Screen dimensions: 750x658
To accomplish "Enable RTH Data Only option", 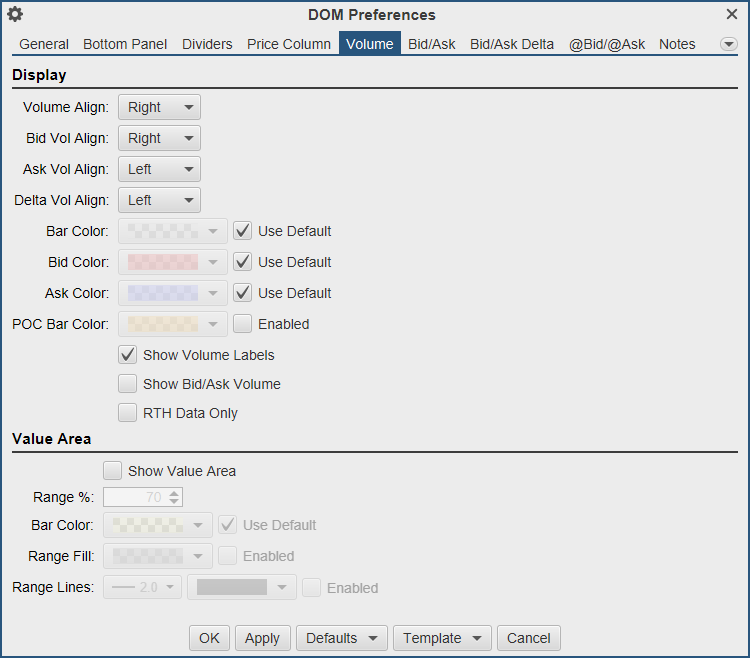I will point(127,413).
